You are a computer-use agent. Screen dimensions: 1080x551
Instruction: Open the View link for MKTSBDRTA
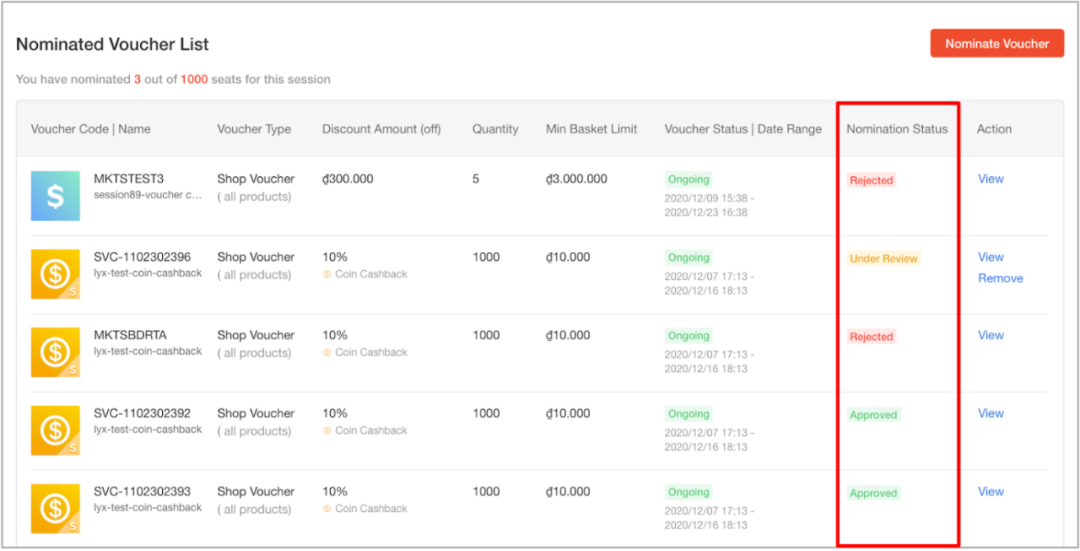coord(990,335)
